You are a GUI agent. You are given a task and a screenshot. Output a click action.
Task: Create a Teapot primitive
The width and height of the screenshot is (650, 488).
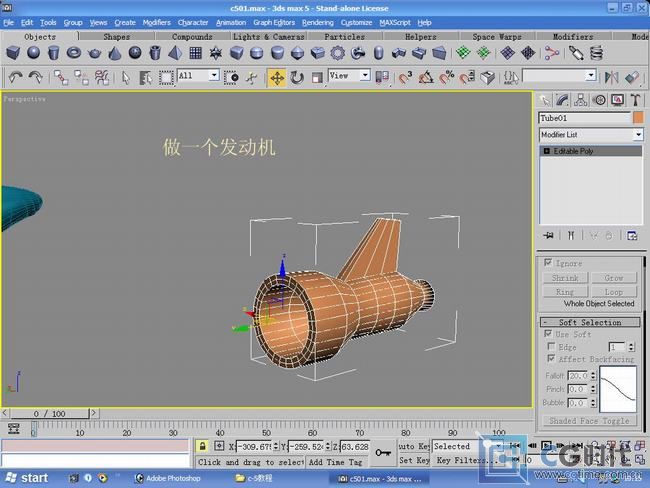point(94,53)
